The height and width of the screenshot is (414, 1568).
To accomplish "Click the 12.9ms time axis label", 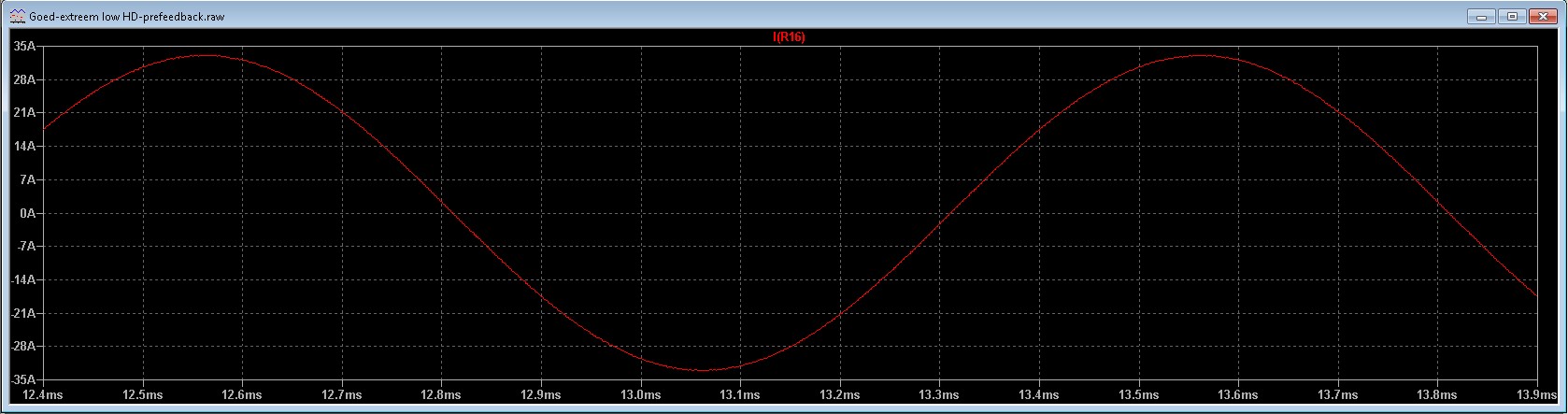I will 541,395.
